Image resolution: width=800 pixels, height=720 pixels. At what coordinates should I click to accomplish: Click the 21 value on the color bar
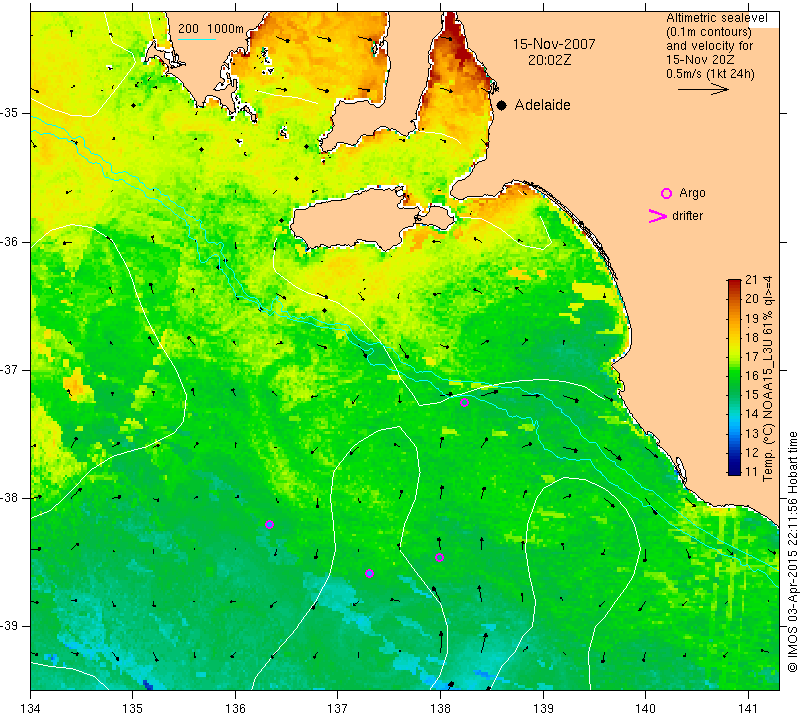(x=752, y=280)
